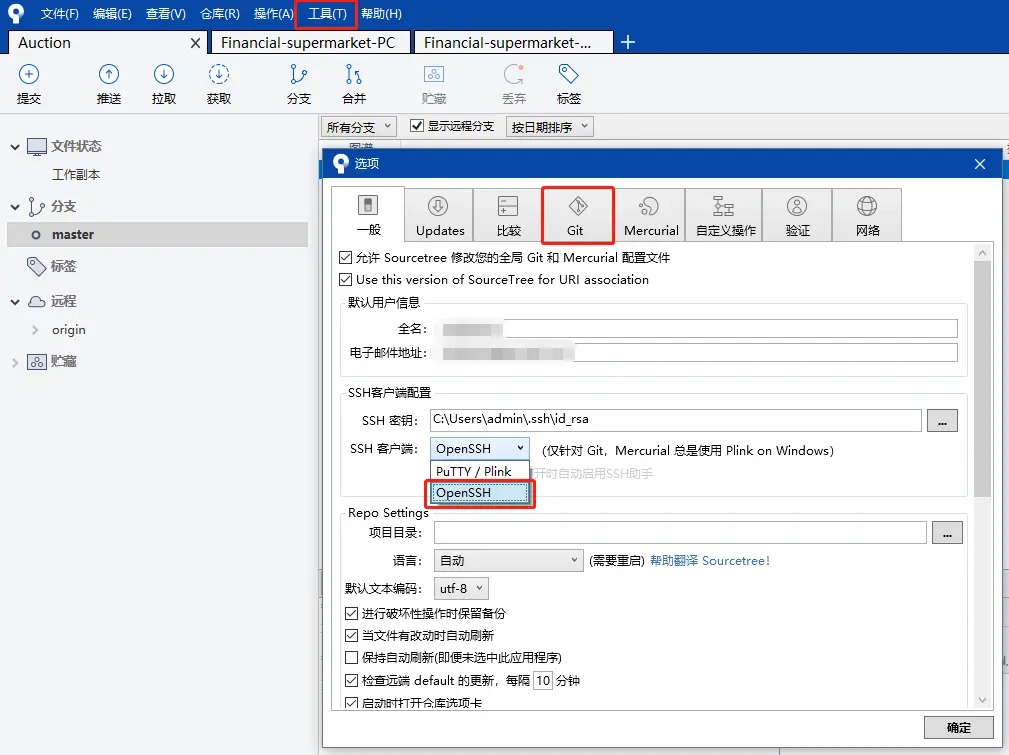Open the Custom Actions (自定义操作) tab
1009x755 pixels.
pyautogui.click(x=725, y=216)
